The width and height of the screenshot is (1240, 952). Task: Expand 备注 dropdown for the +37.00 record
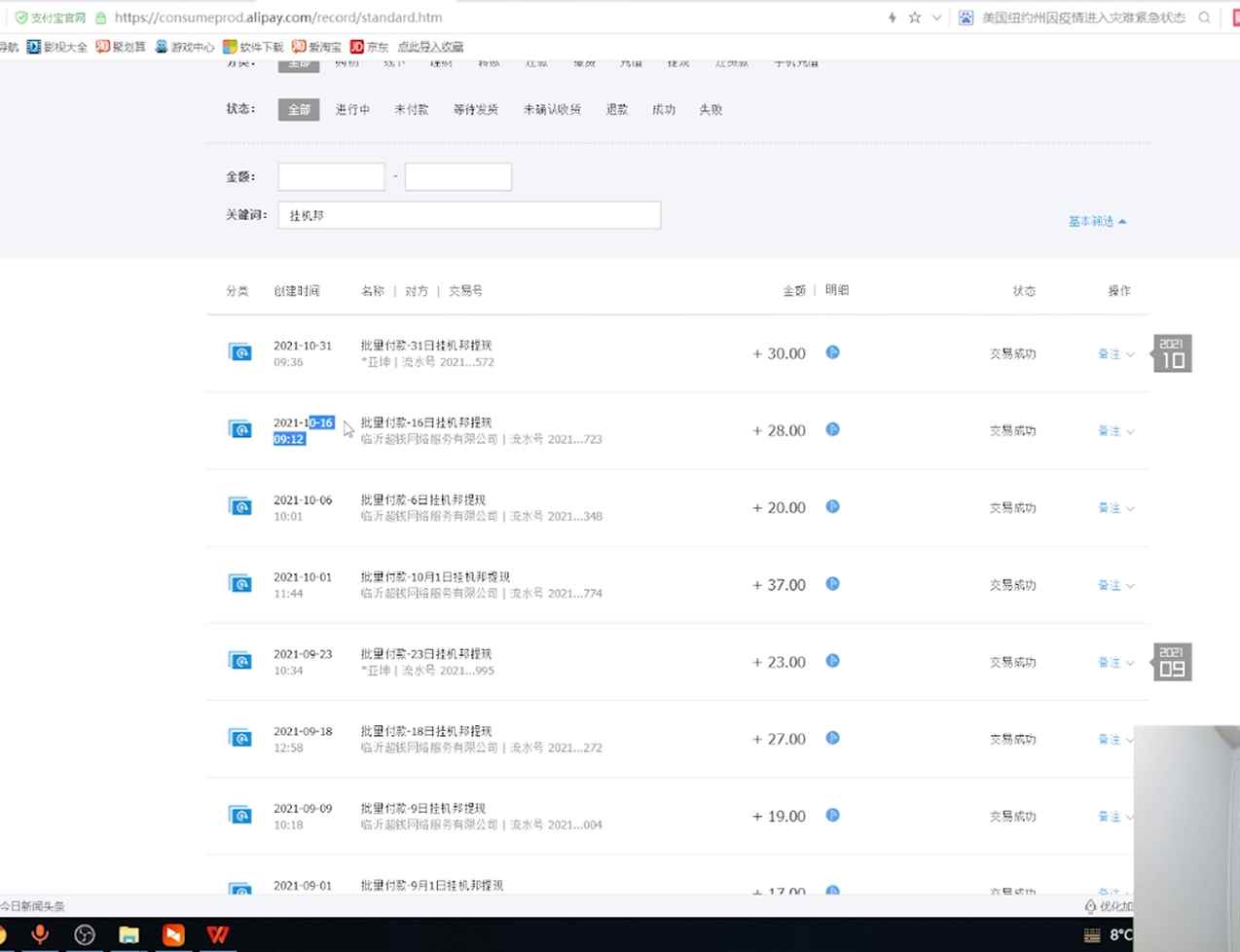[1115, 585]
